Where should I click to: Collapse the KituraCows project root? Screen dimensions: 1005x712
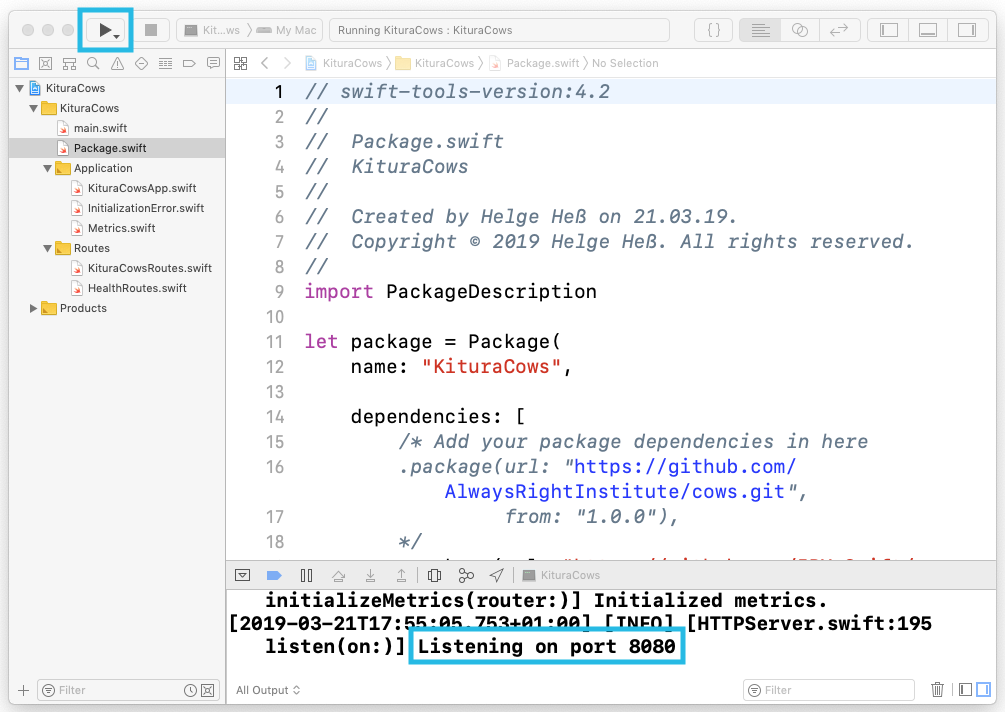tap(20, 88)
